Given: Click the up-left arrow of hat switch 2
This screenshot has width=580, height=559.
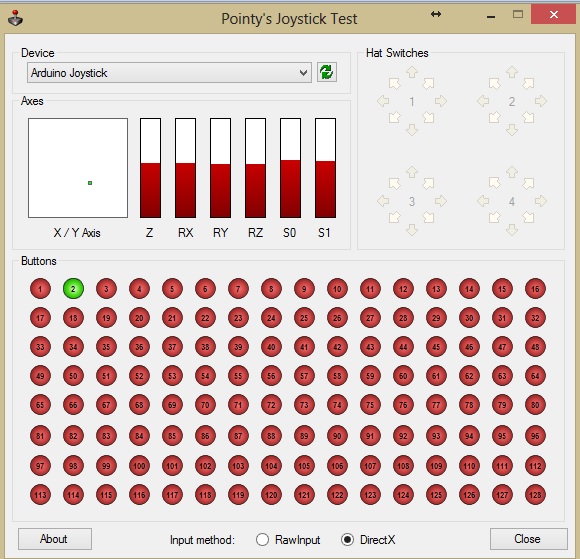Looking at the screenshot, I should click(495, 84).
